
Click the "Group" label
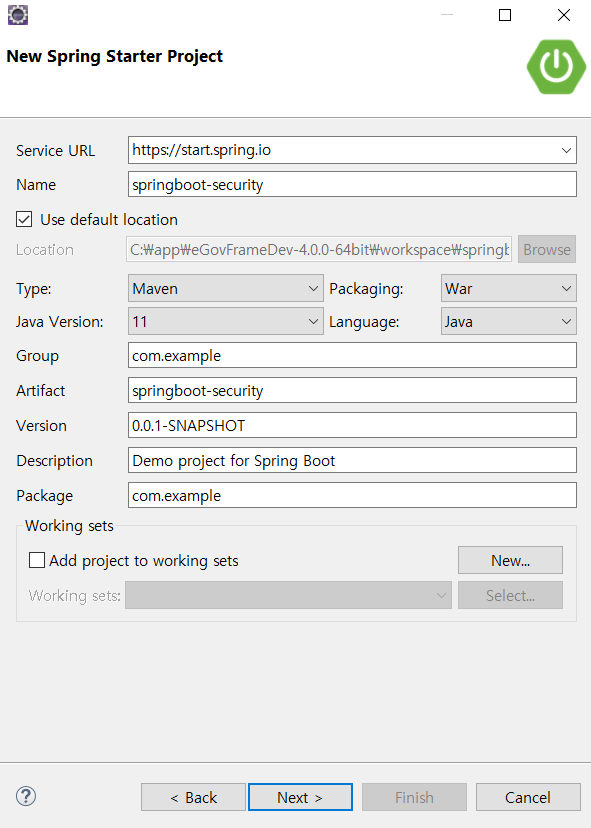tap(37, 356)
